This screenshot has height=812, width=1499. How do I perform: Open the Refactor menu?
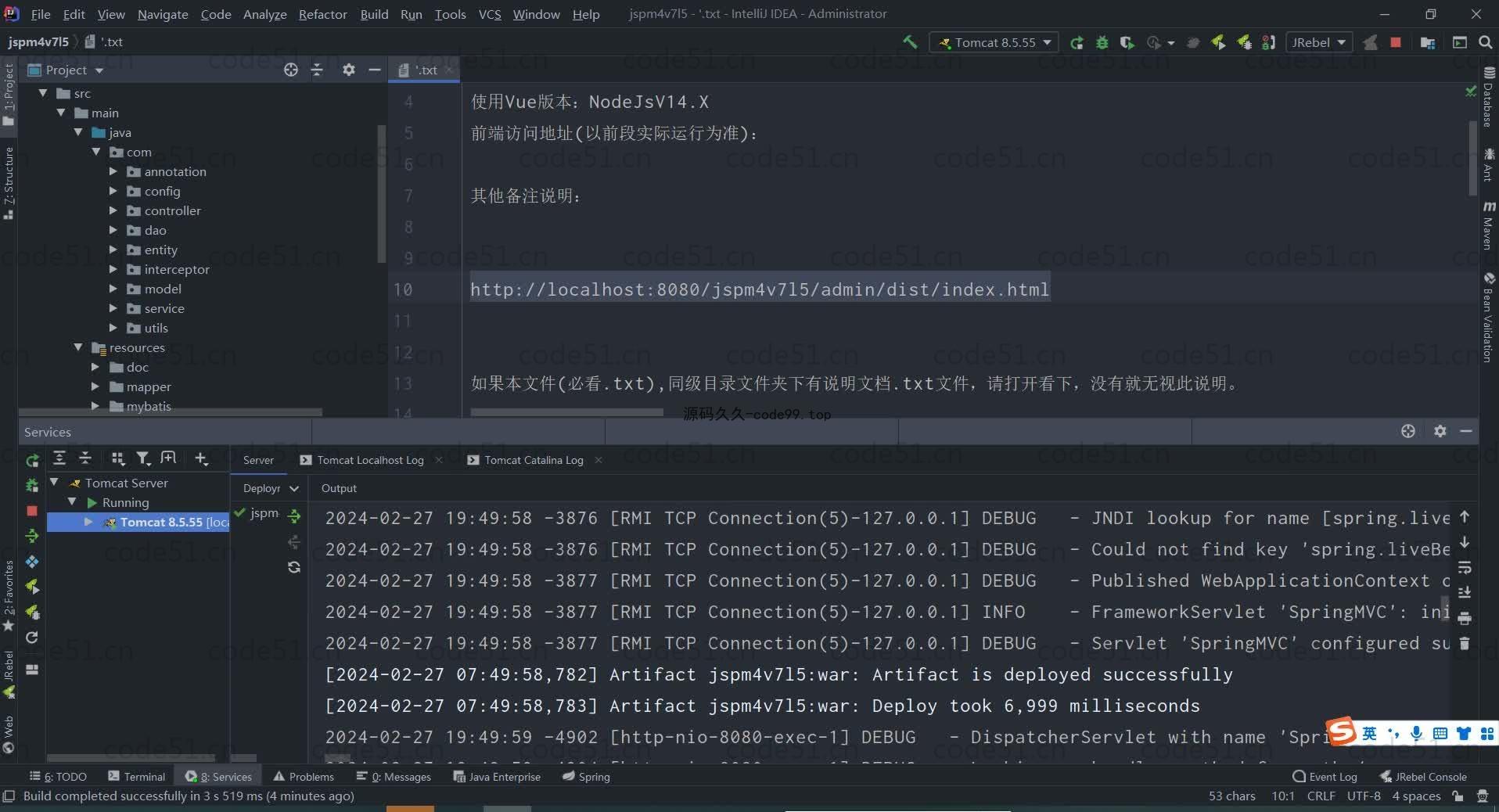coord(322,14)
